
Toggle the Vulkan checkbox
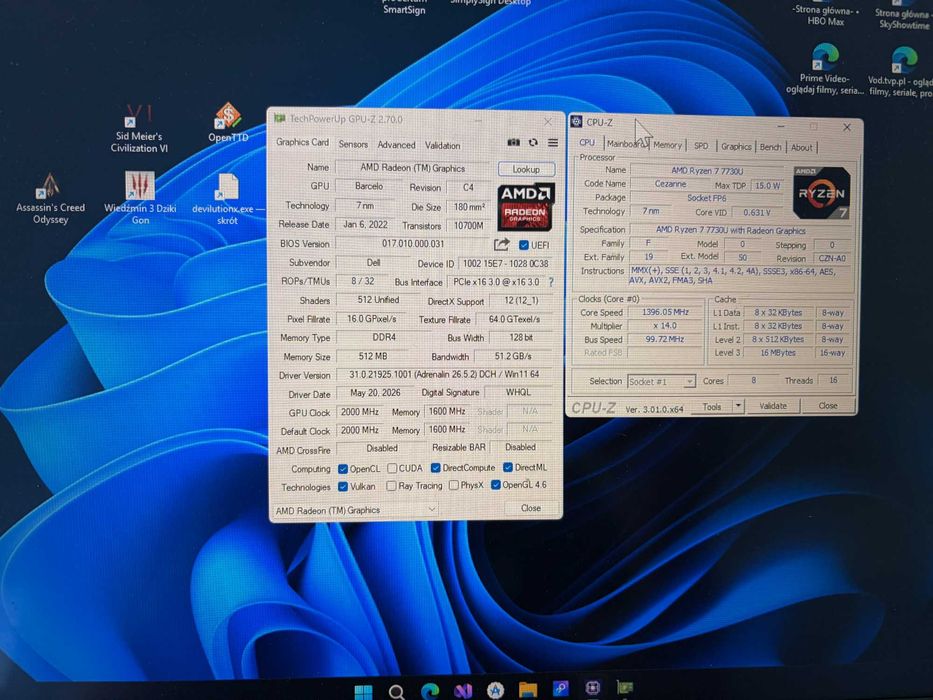click(x=343, y=486)
